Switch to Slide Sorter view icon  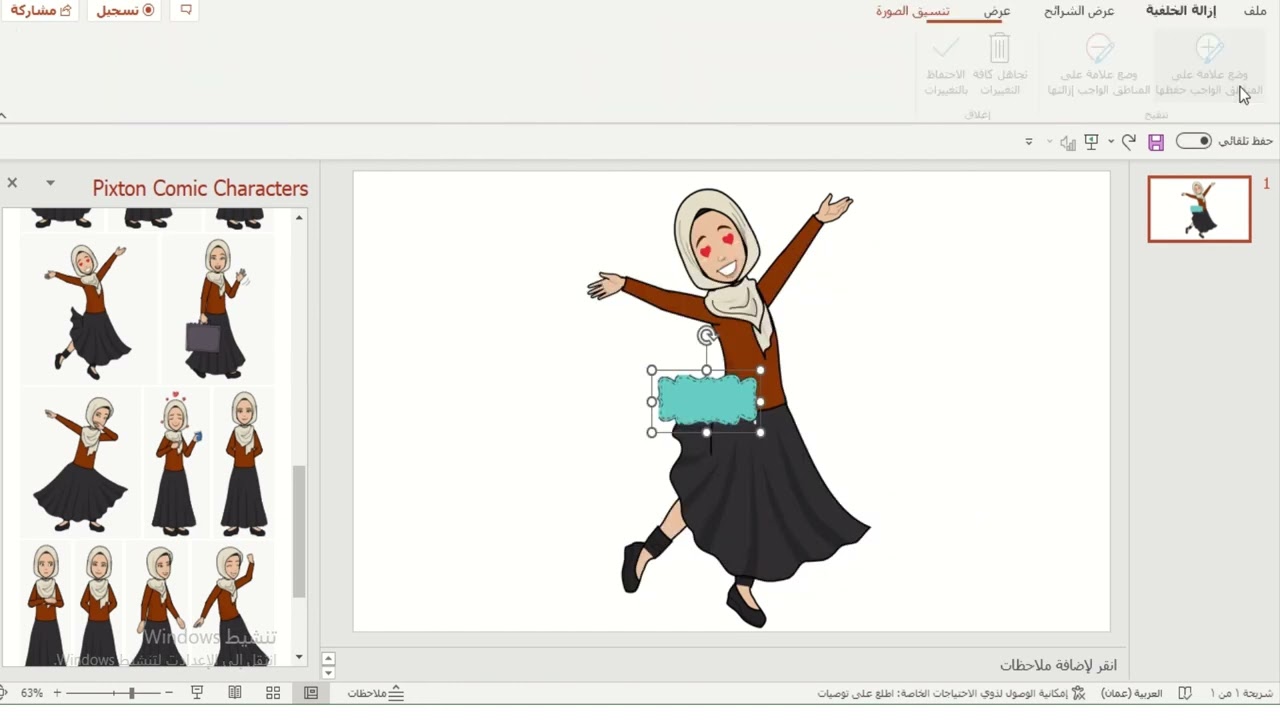[x=273, y=692]
